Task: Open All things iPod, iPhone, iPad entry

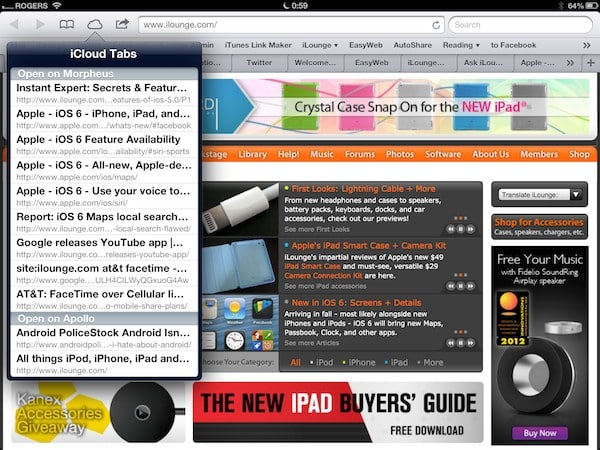Action: (104, 364)
